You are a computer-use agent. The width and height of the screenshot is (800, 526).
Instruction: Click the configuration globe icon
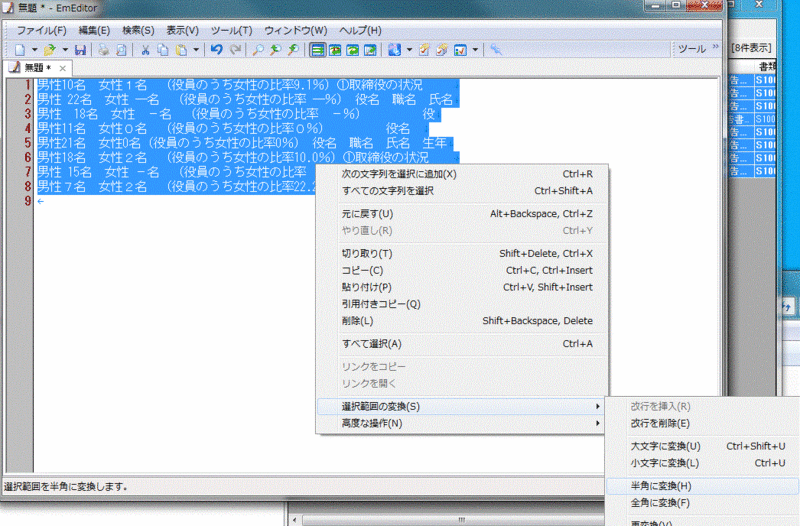[x=394, y=50]
